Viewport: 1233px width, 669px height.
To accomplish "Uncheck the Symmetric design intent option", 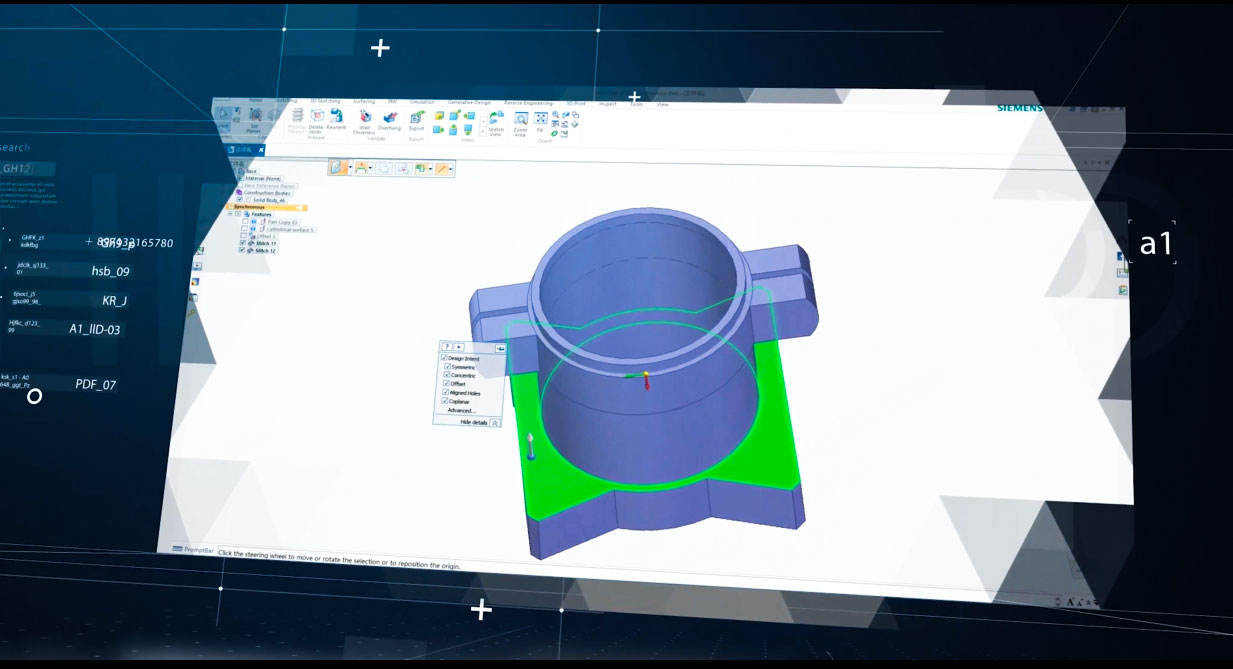I will pos(446,367).
